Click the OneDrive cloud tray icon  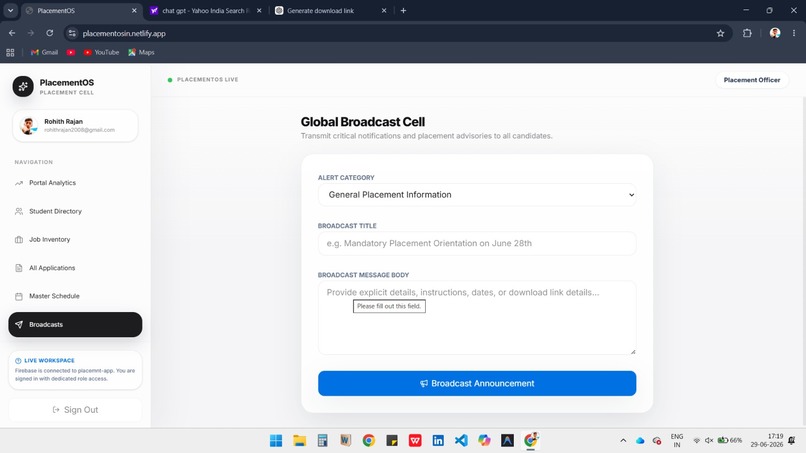pos(640,441)
